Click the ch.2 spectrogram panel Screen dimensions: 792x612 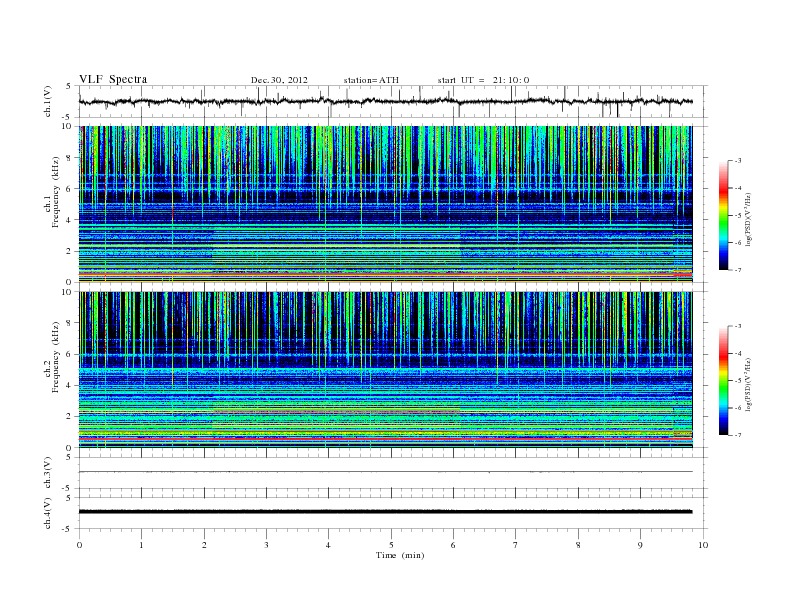[x=386, y=370]
